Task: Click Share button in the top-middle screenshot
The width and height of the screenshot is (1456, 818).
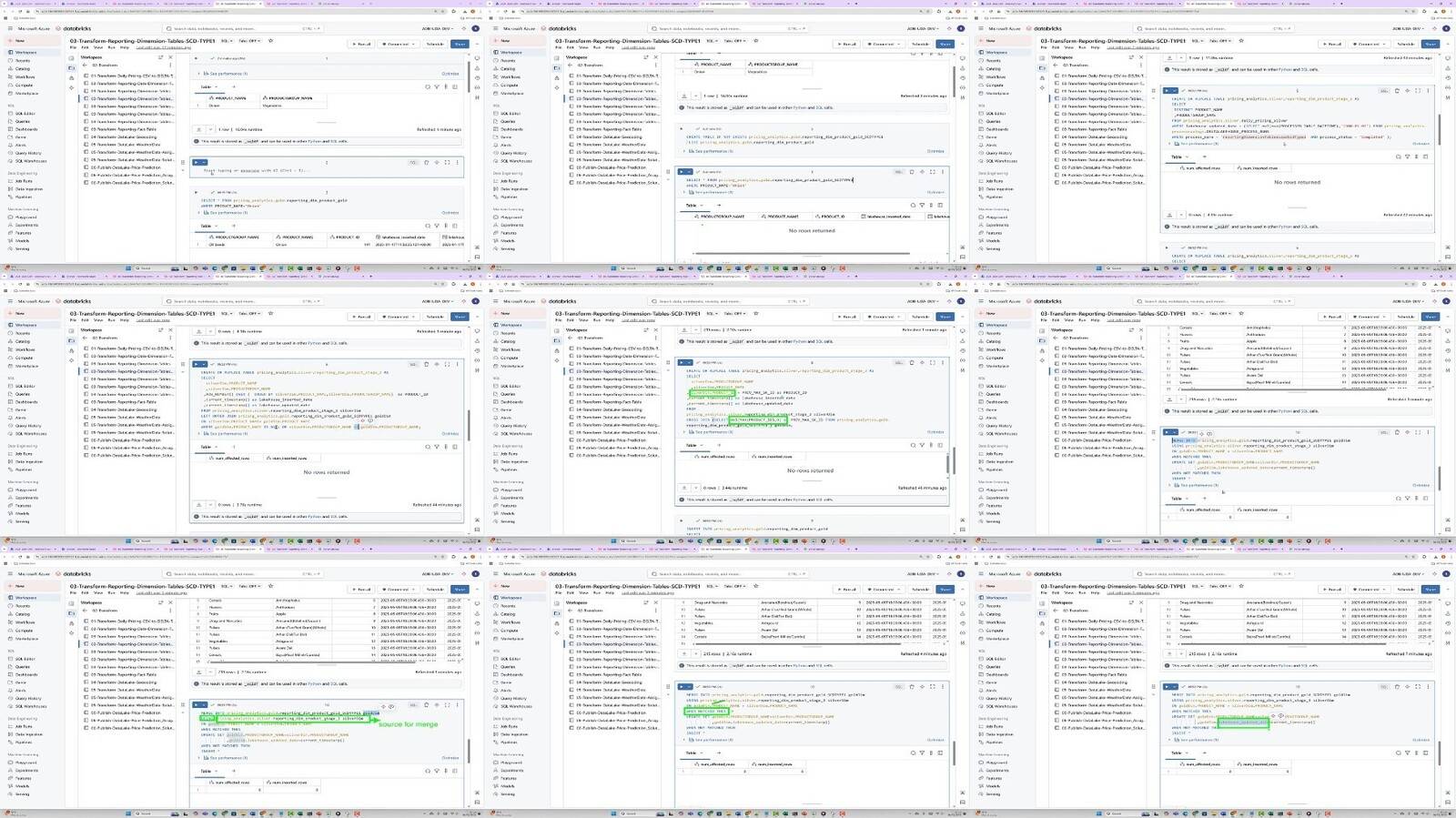Action: [x=945, y=44]
